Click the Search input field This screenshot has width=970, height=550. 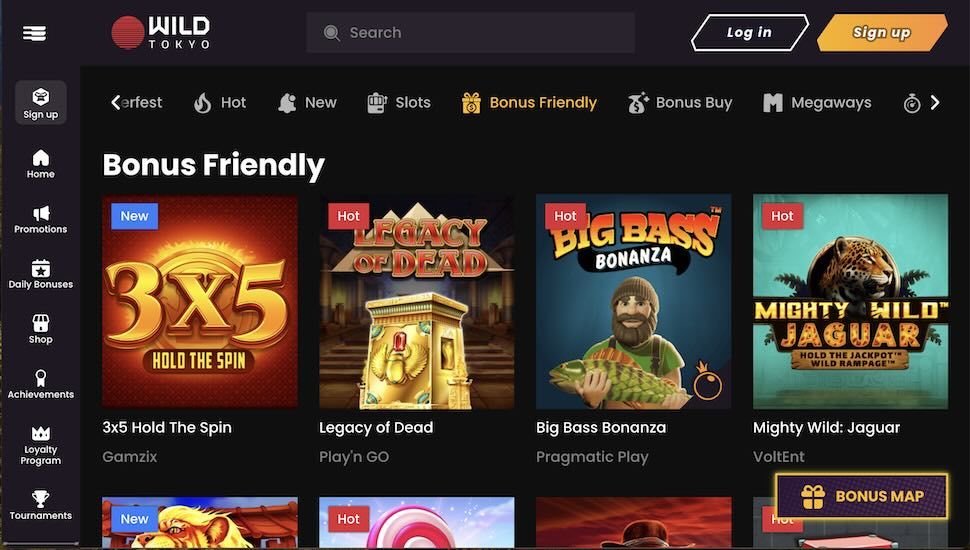(x=470, y=33)
